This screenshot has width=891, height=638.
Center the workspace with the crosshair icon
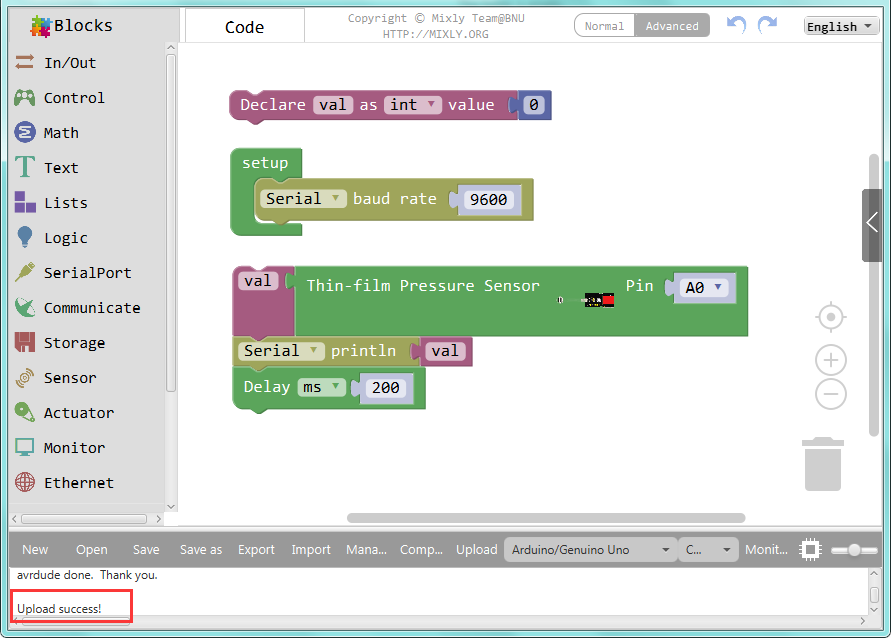point(830,318)
